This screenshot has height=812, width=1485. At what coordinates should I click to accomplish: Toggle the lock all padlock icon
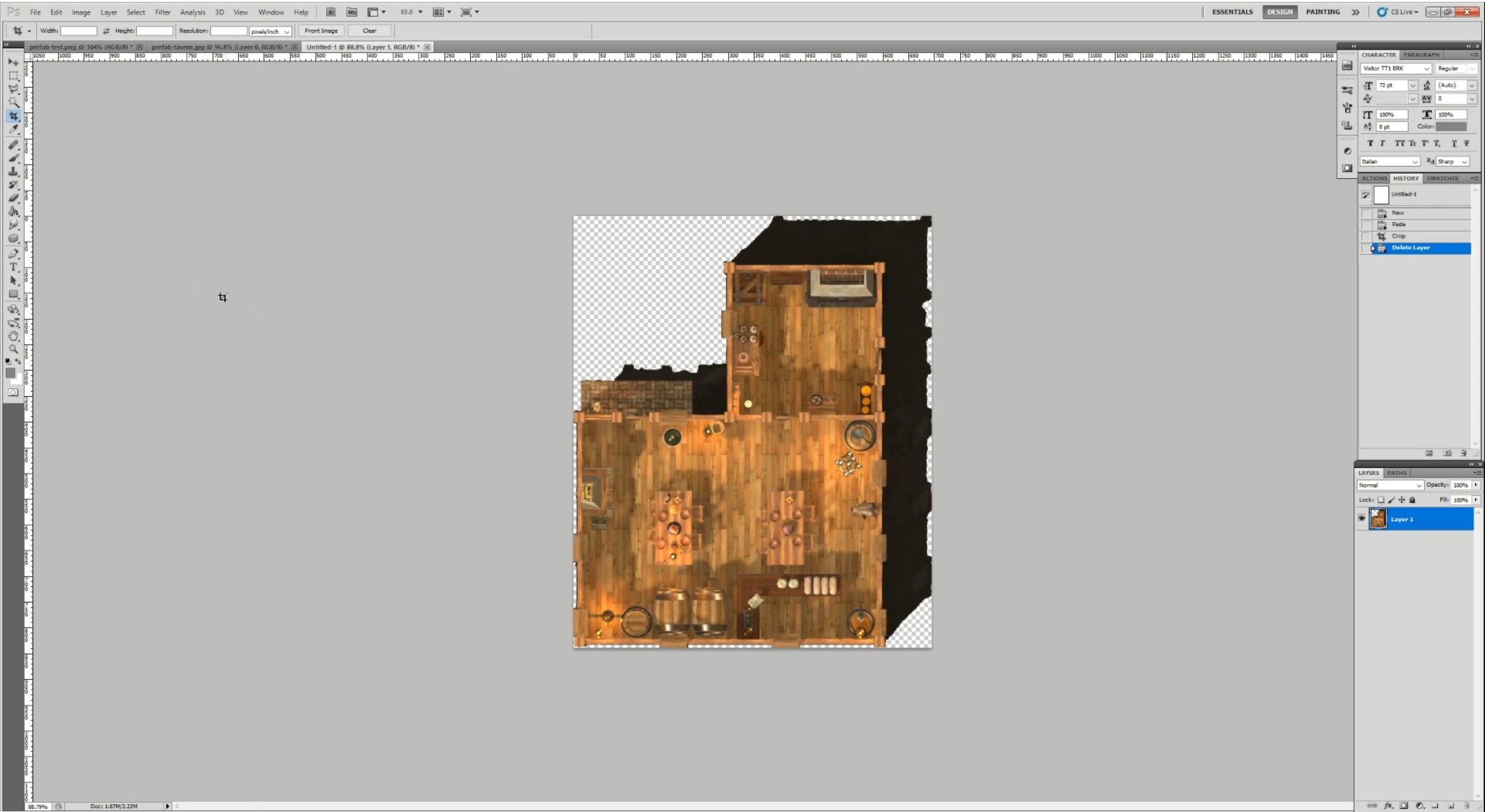tap(1412, 500)
